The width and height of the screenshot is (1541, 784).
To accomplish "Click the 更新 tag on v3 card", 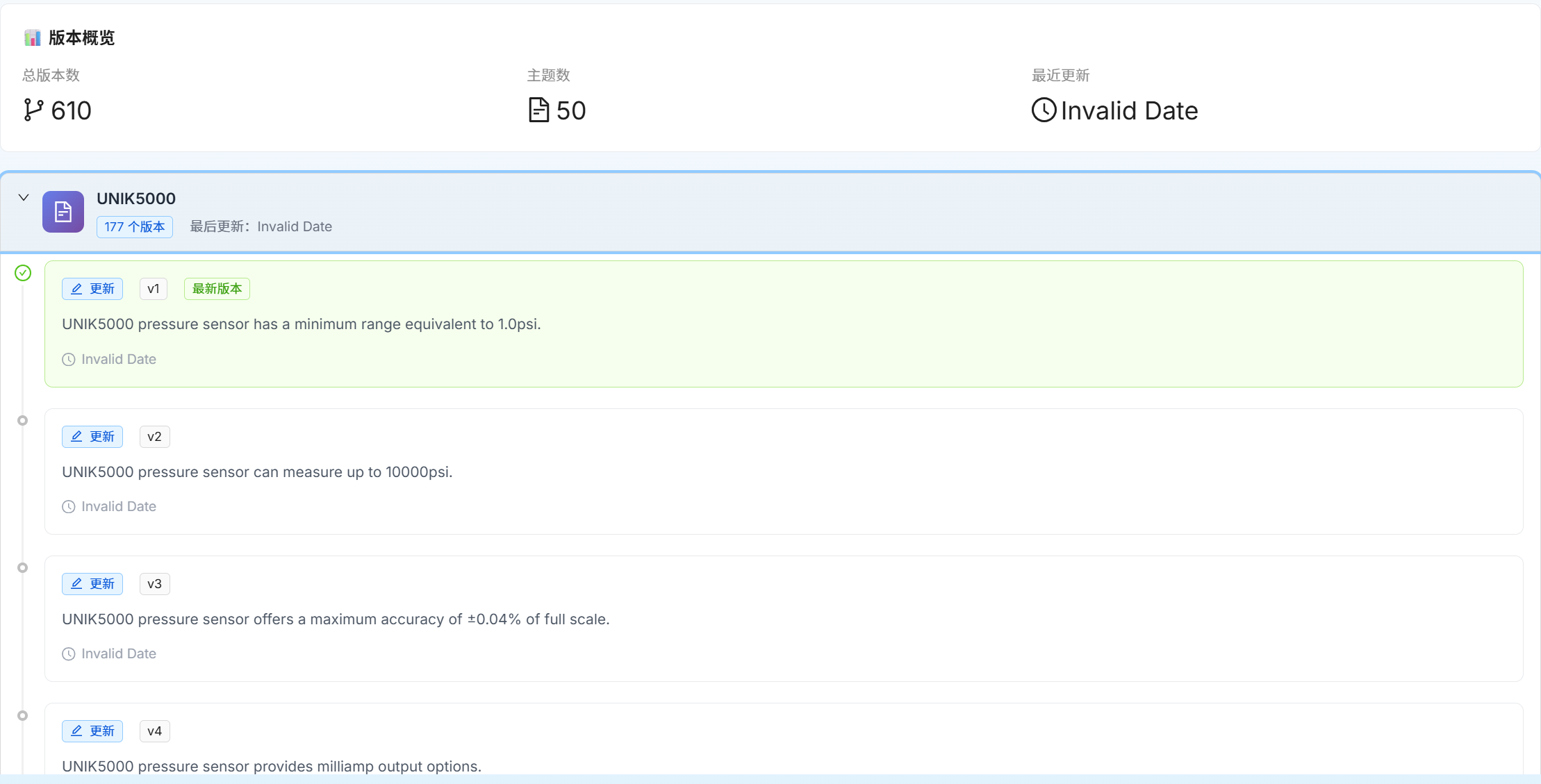I will [92, 584].
